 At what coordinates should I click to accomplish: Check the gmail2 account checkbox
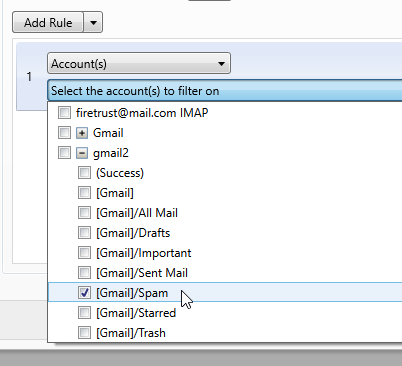(64, 153)
